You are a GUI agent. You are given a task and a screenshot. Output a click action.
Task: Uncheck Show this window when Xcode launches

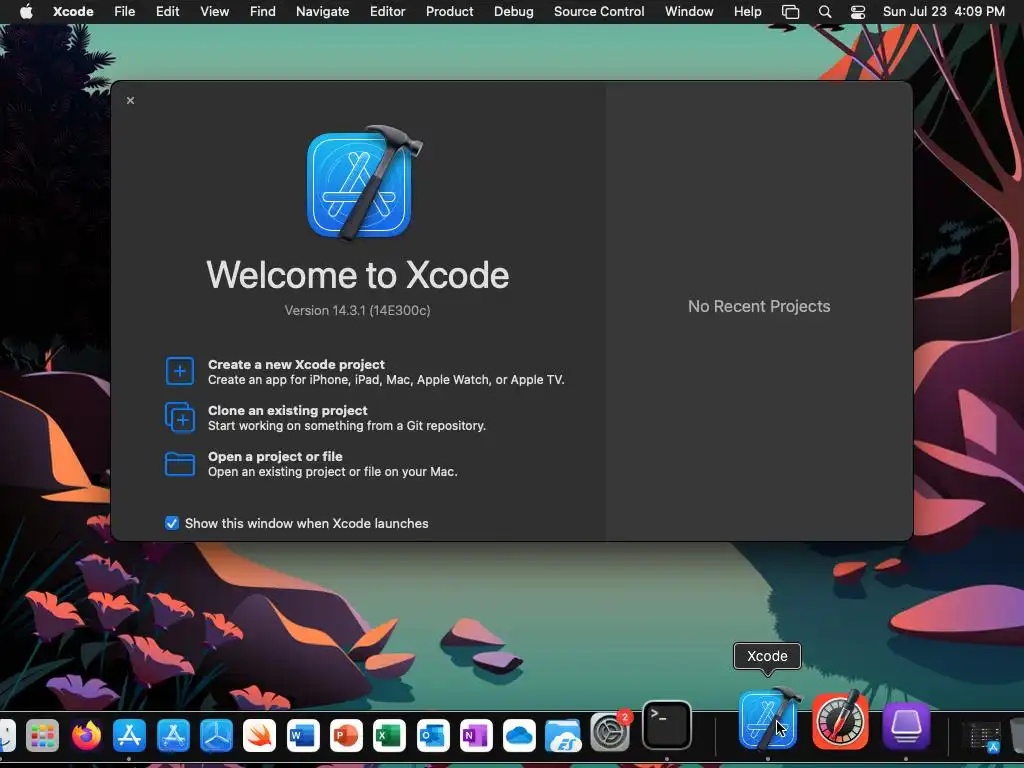click(x=172, y=523)
